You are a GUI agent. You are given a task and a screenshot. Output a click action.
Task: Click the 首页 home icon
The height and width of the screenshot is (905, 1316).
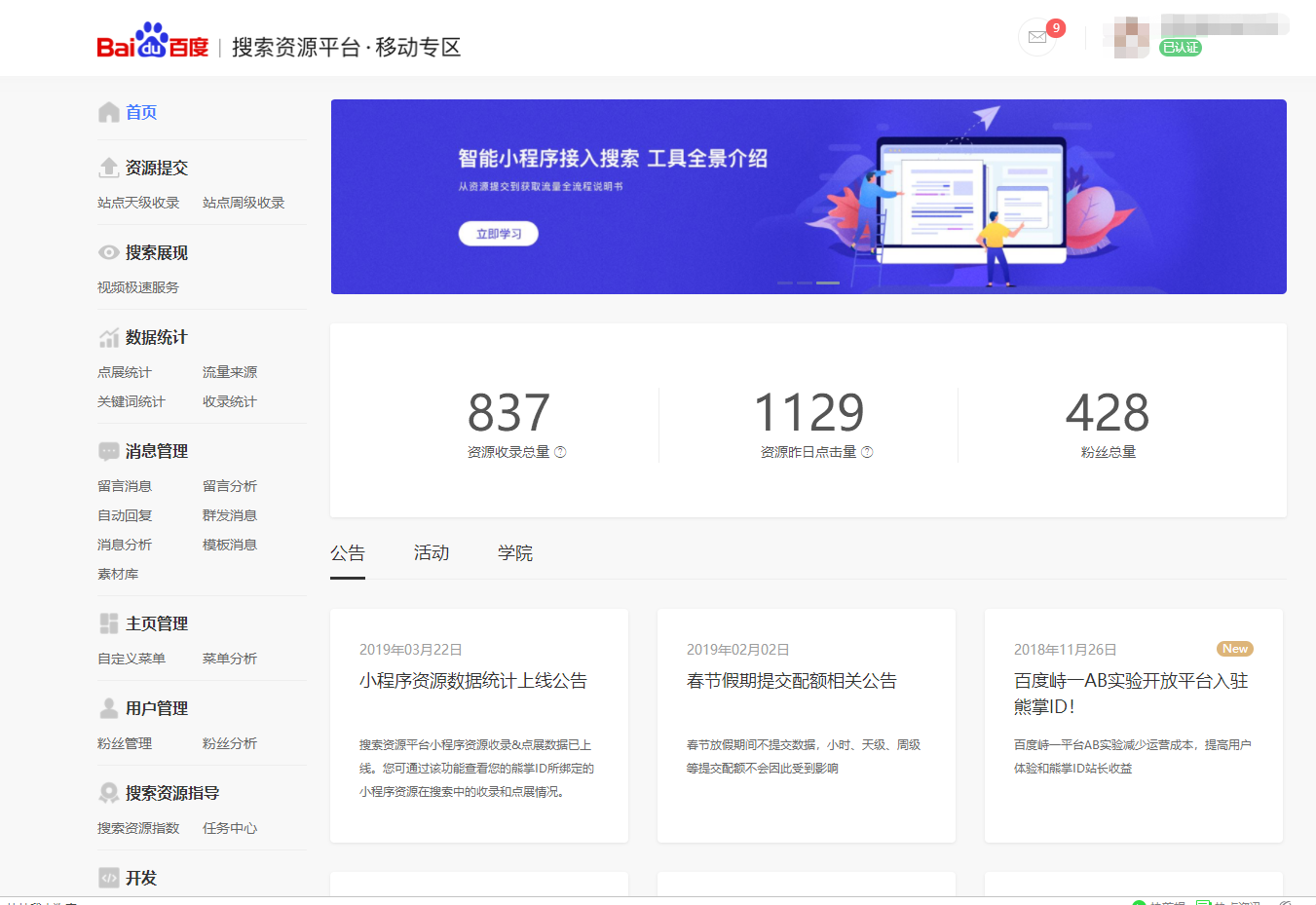coord(108,112)
